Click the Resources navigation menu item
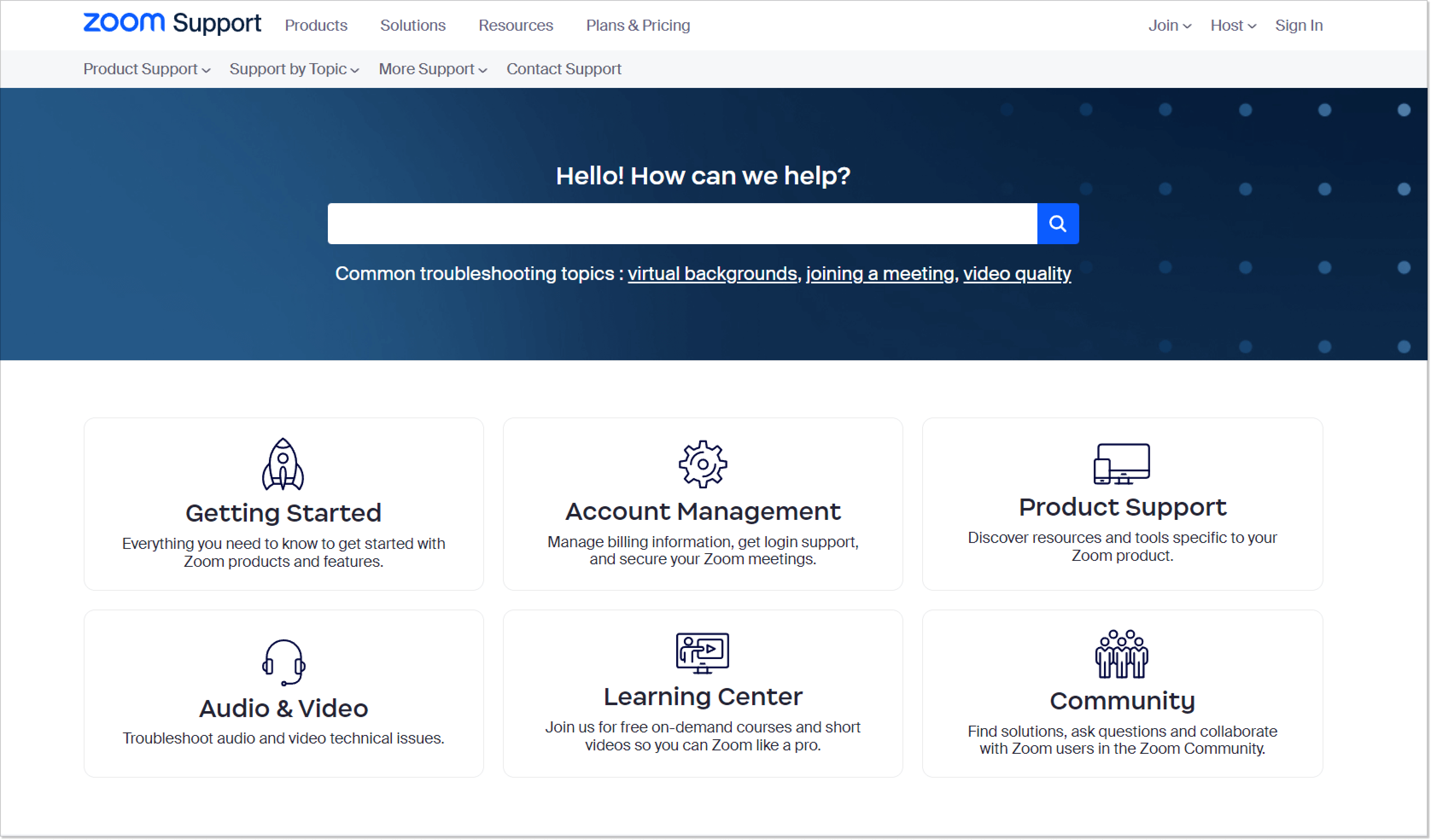This screenshot has height=840, width=1431. (x=515, y=25)
